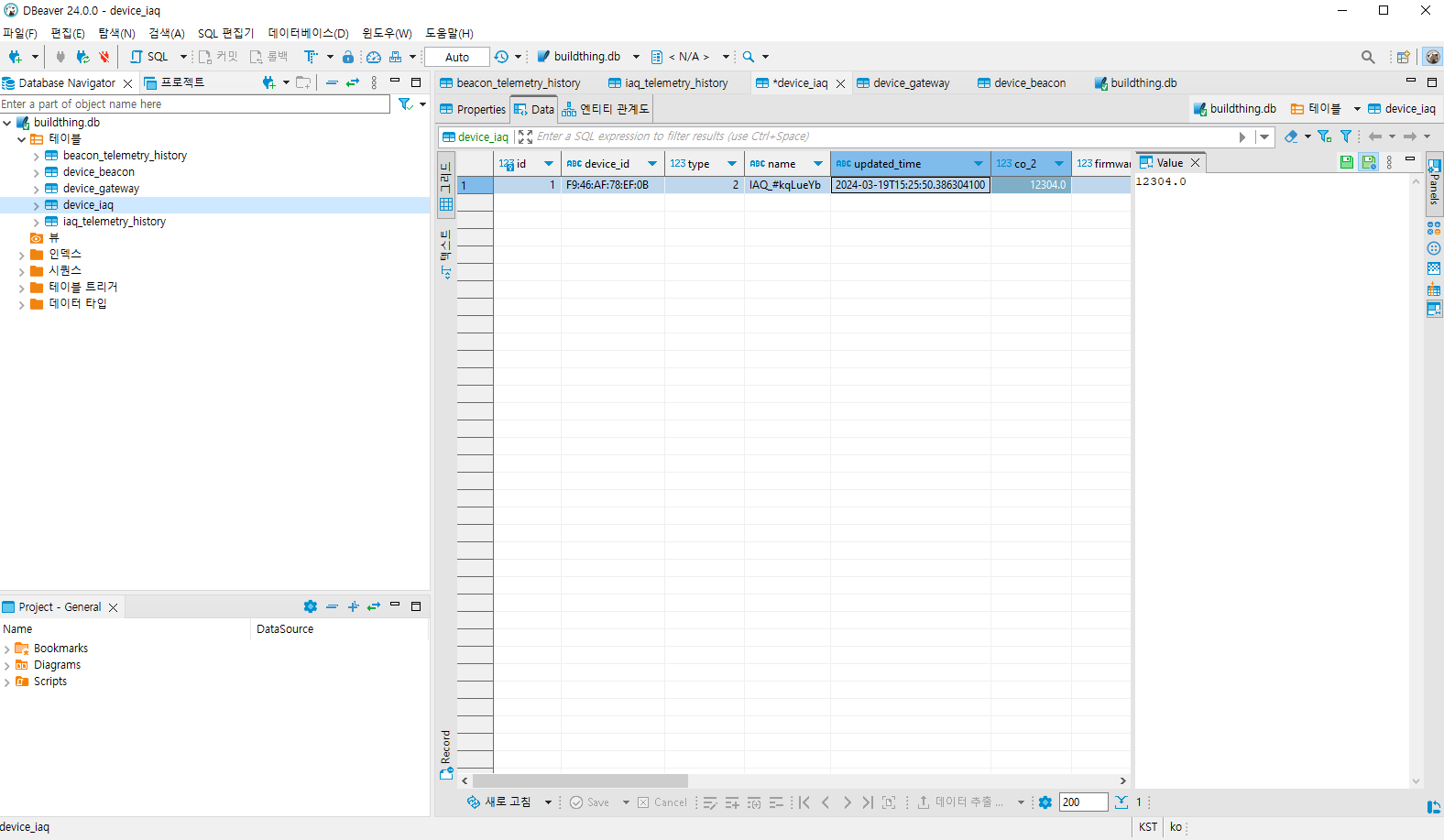1444x840 pixels.
Task: Click the lock icon in the main toolbar
Action: pyautogui.click(x=348, y=57)
